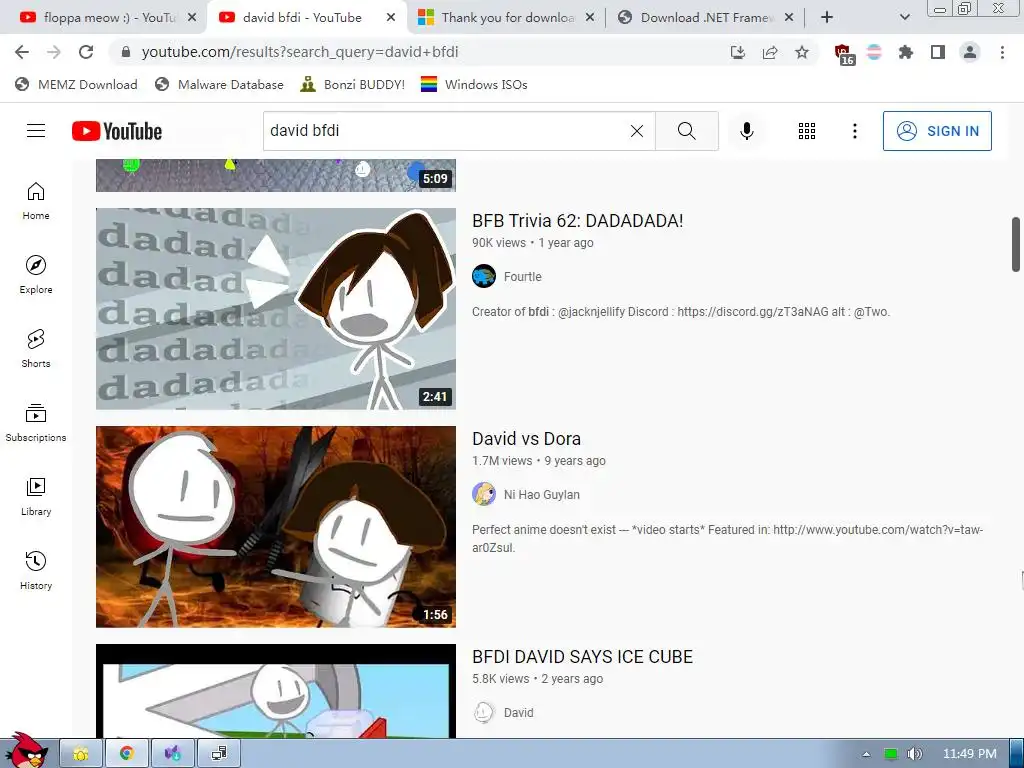Open the David vs Dora thumbnail
Screen dimensions: 1024x768
276,527
